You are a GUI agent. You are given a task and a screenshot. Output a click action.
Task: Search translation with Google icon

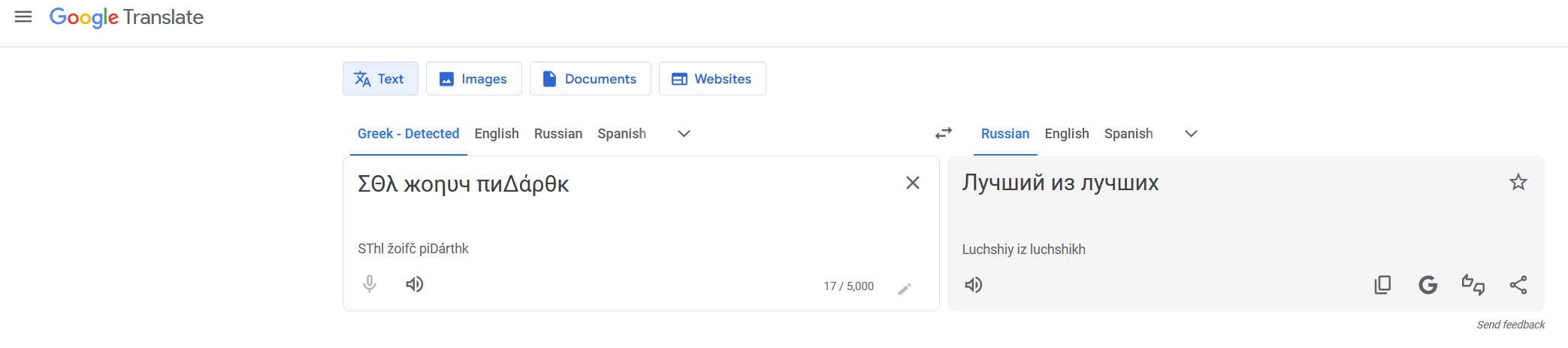coord(1428,285)
